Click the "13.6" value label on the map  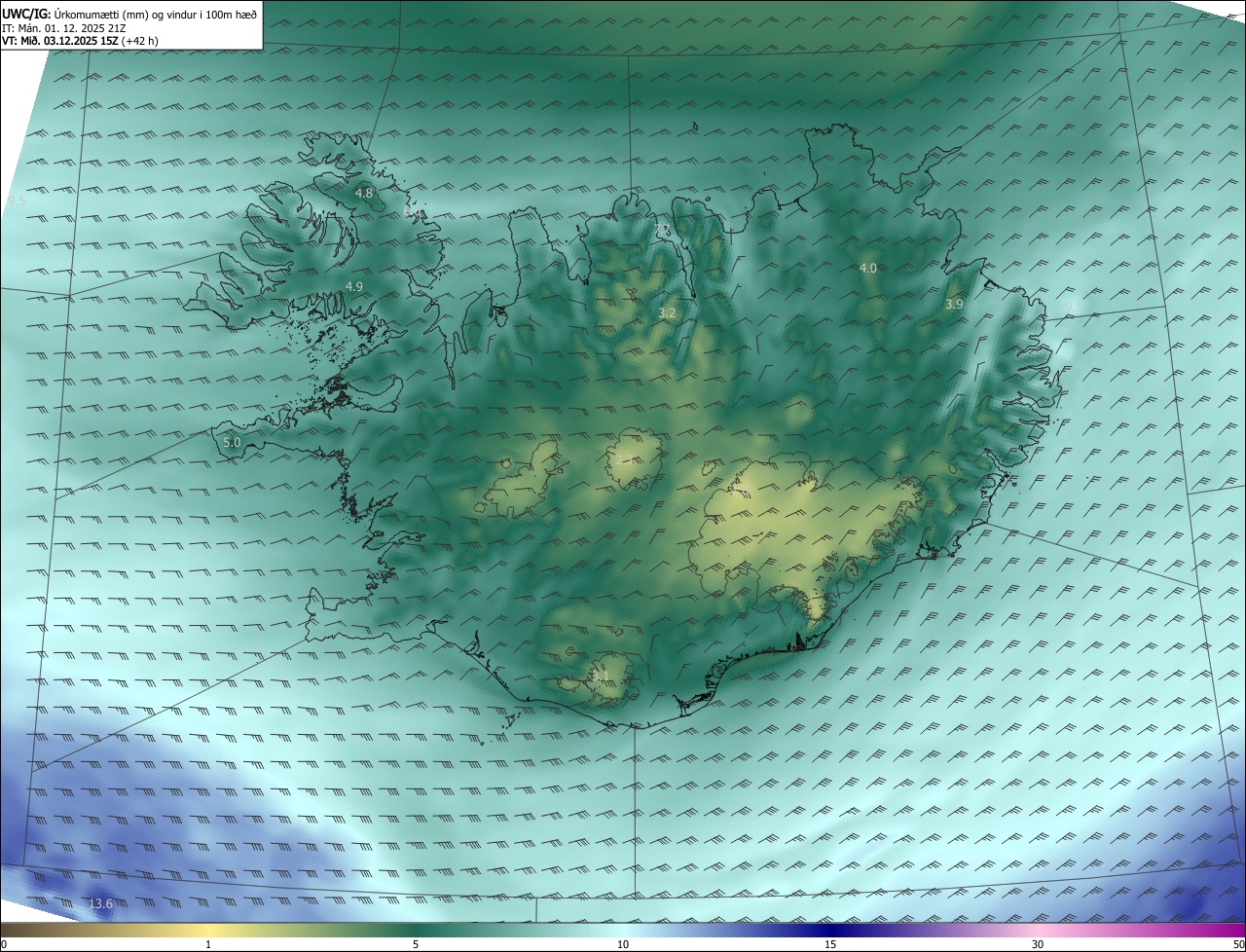(x=100, y=904)
